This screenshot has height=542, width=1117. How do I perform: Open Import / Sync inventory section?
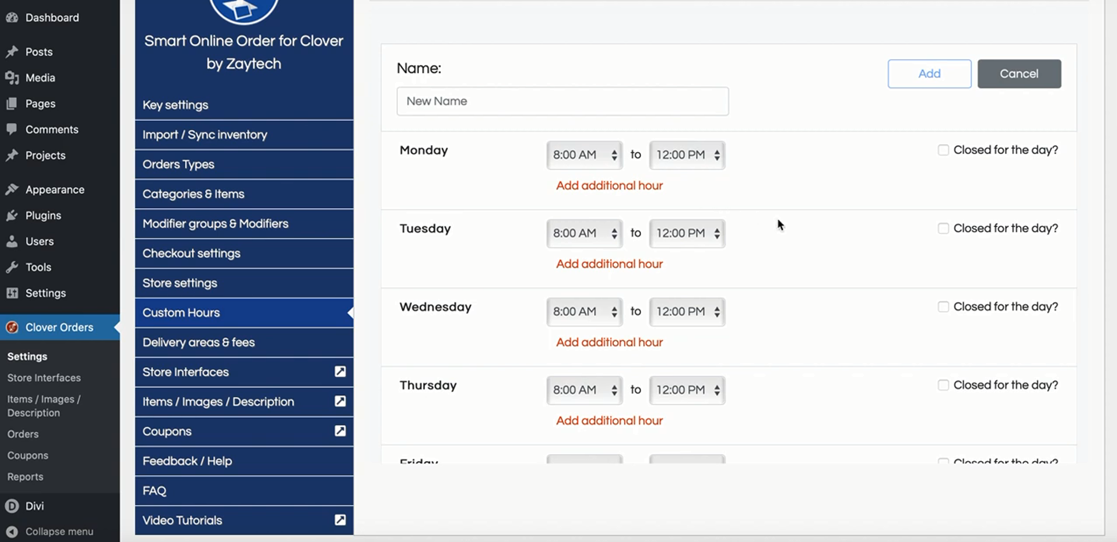click(244, 135)
